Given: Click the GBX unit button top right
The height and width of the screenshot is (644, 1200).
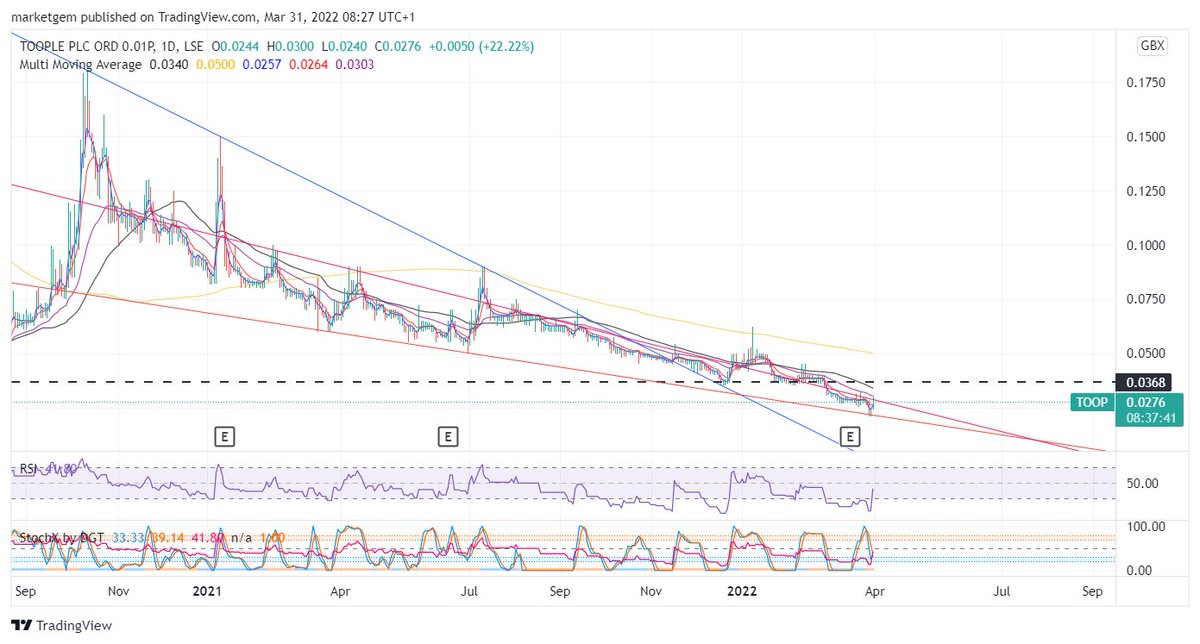Looking at the screenshot, I should click(x=1151, y=46).
